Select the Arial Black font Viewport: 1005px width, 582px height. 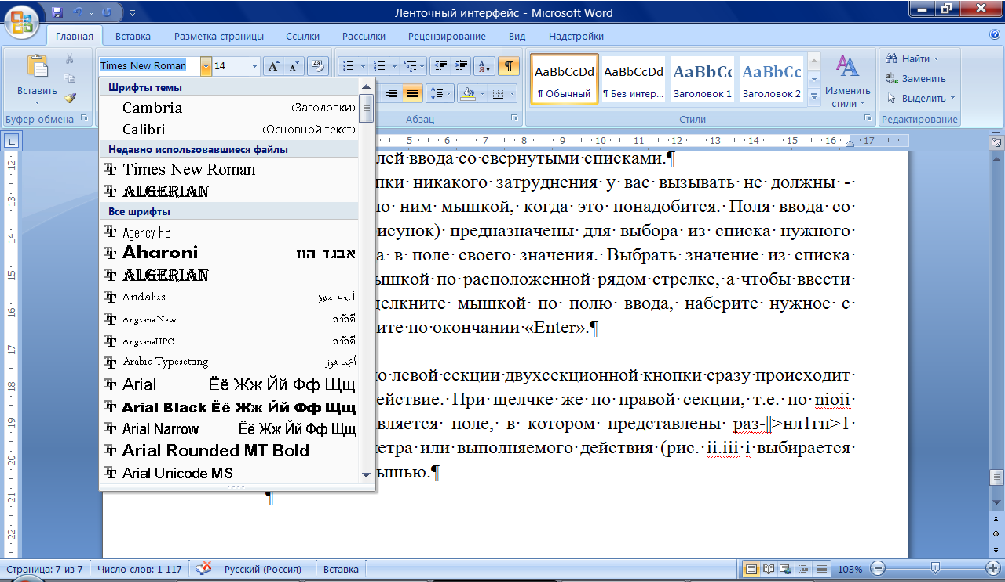[x=229, y=407]
